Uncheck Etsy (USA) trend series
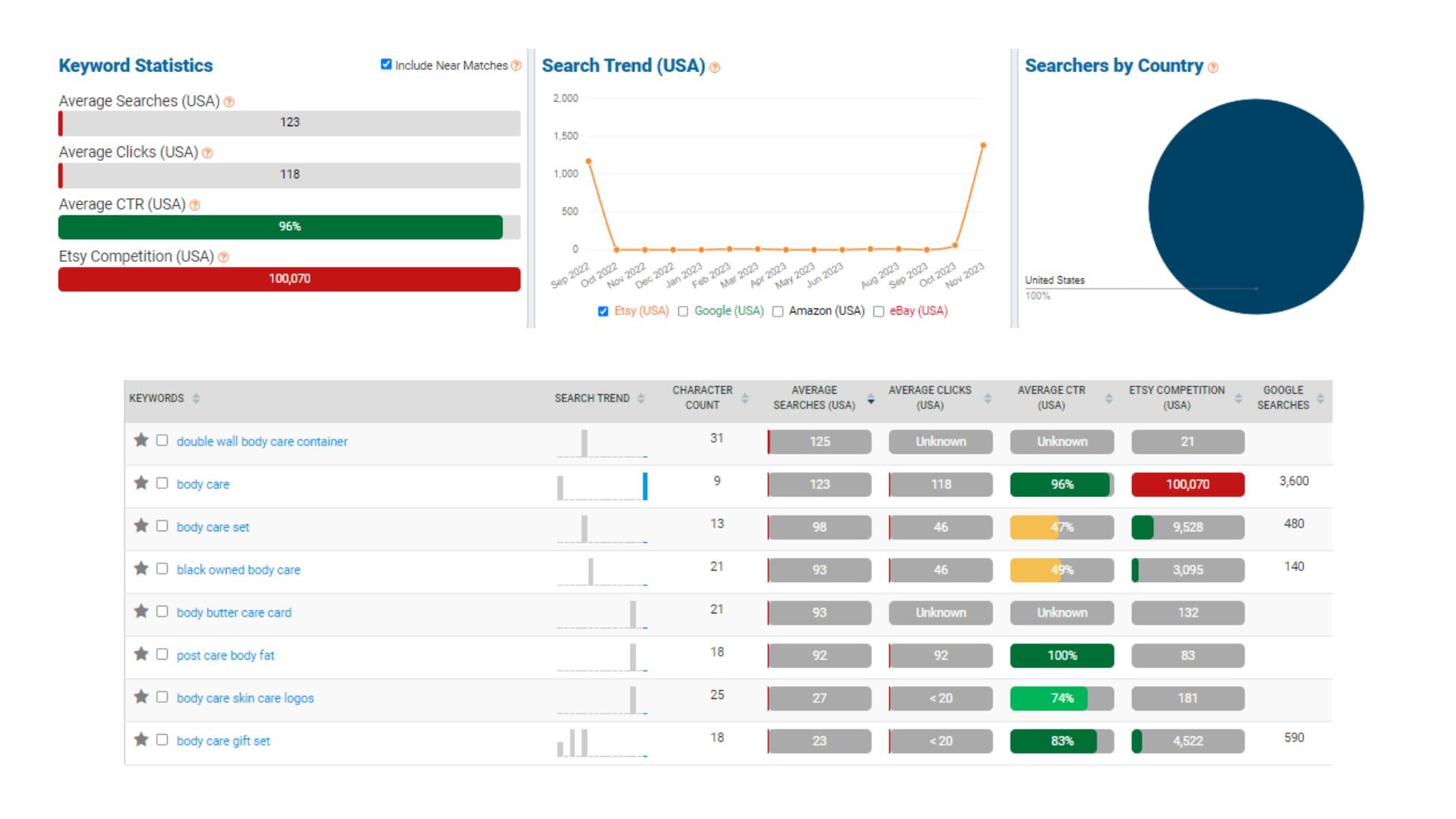1456x819 pixels. (603, 311)
